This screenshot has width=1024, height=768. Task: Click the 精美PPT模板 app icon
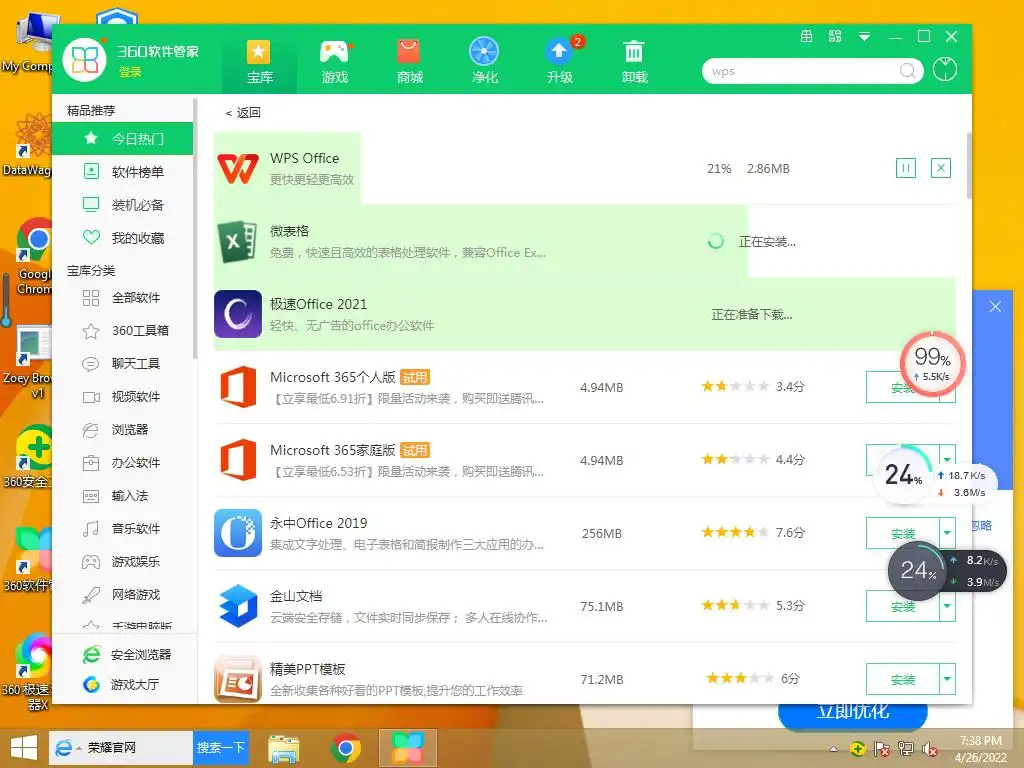pyautogui.click(x=238, y=679)
